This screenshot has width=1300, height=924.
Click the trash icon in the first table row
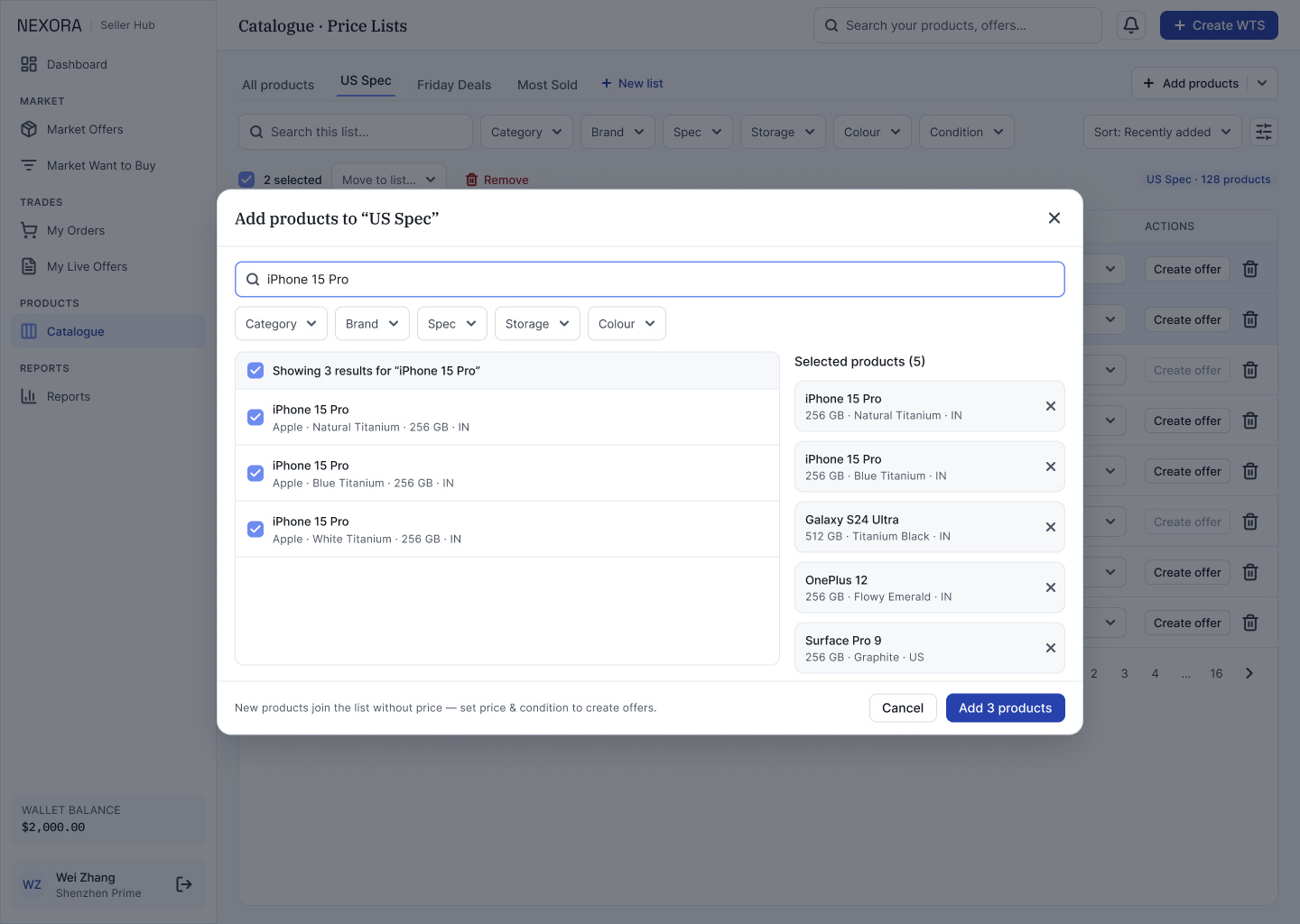coord(1250,269)
